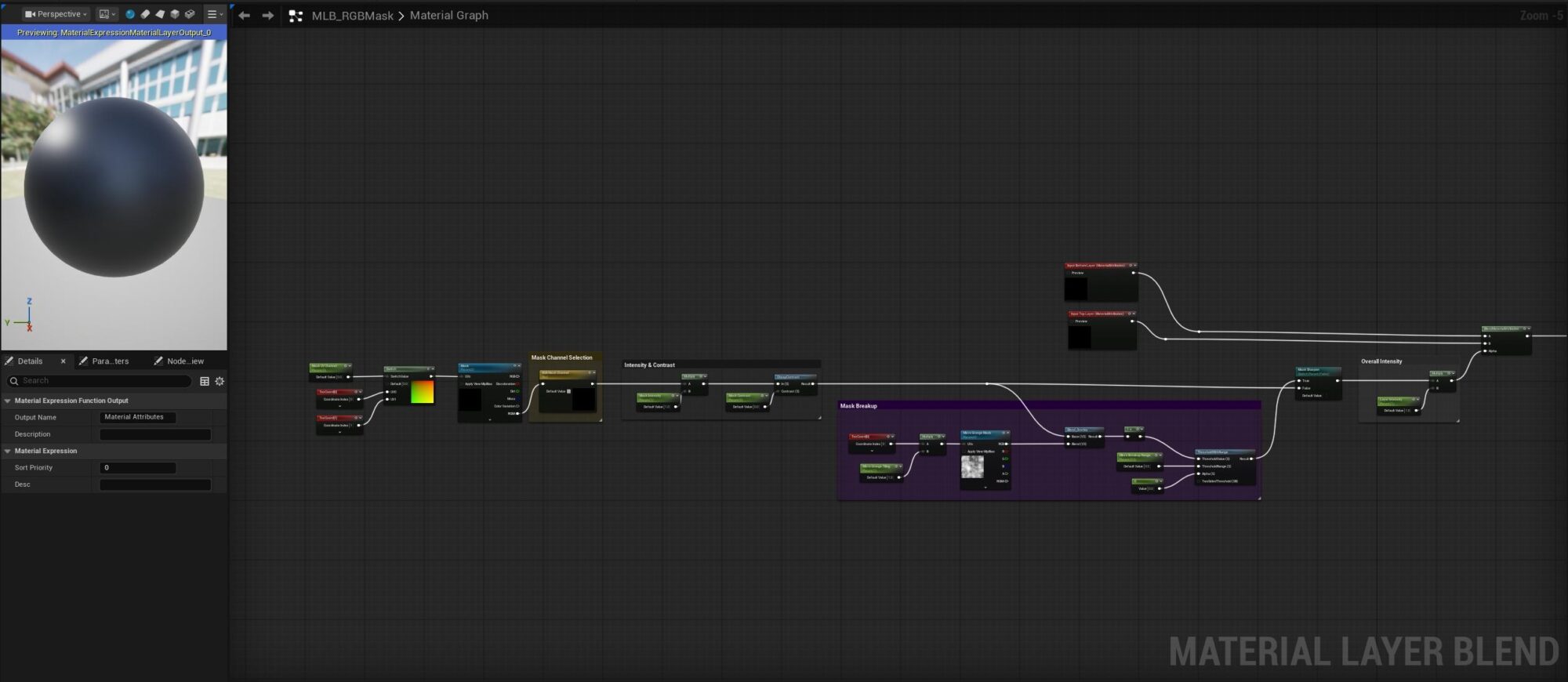
Task: Open the viewport view mode dropdown
Action: coord(107,14)
